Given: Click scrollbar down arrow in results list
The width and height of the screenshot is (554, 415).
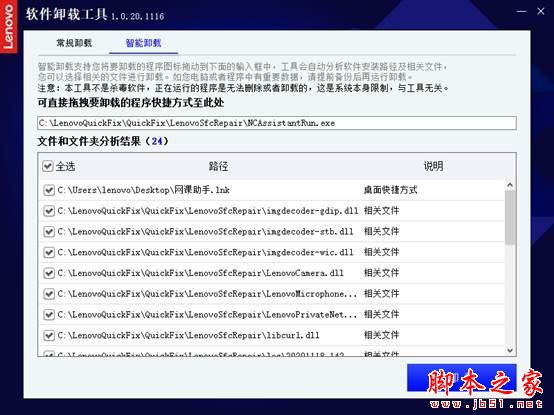Looking at the screenshot, I should coord(510,350).
